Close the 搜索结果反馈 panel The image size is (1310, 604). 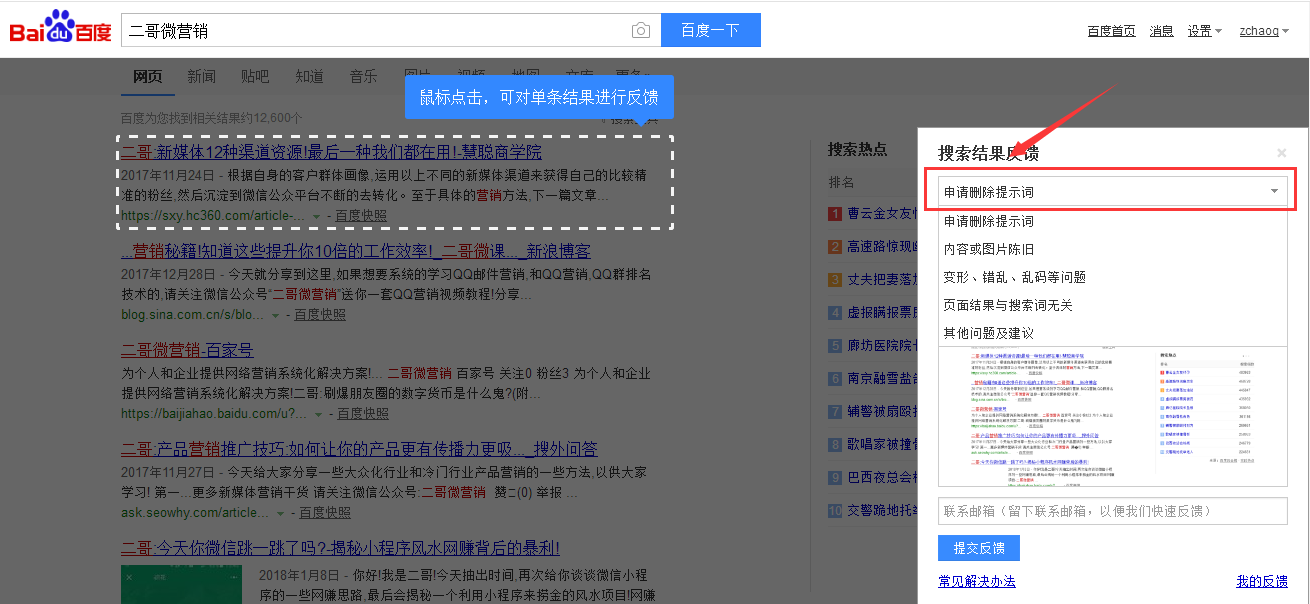1282,153
